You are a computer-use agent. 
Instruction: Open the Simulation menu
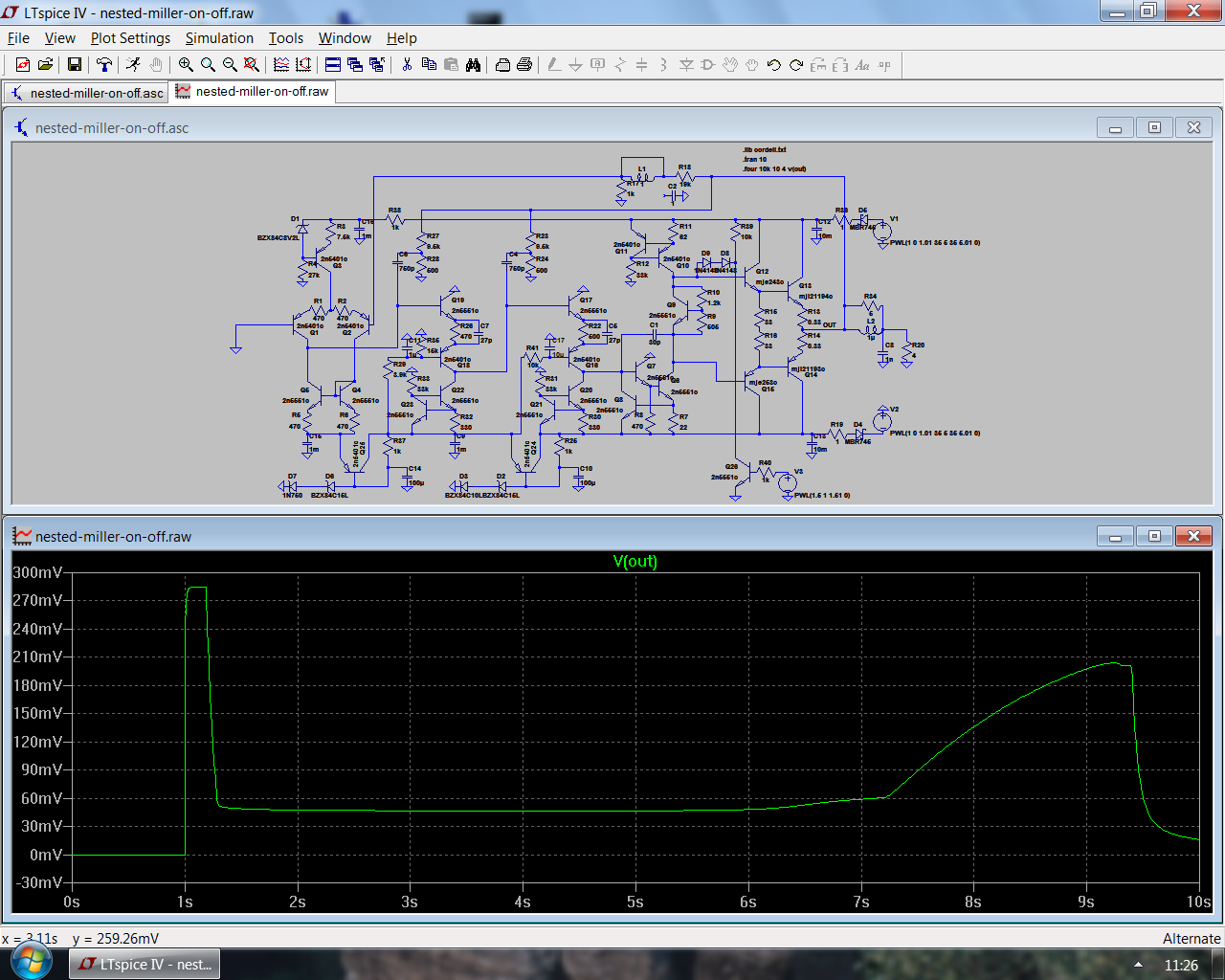(219, 38)
